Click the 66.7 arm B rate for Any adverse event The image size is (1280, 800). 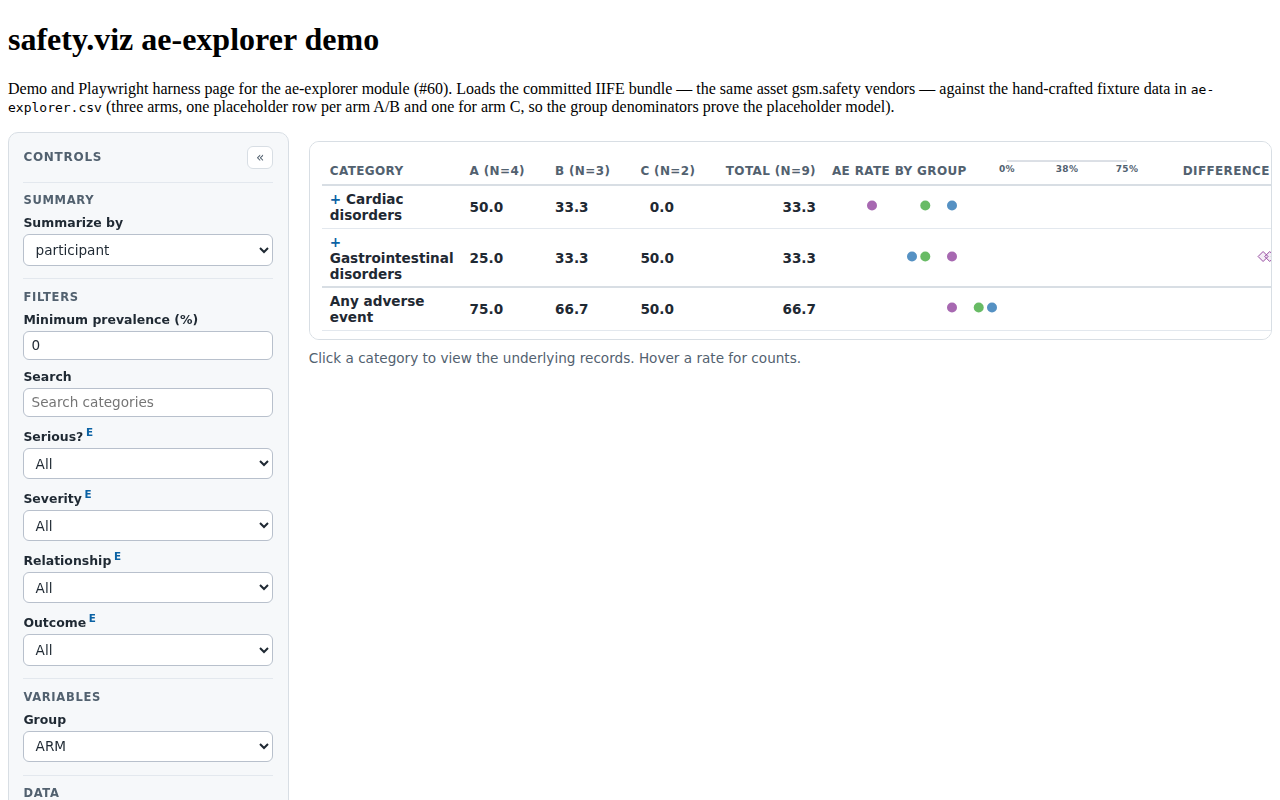(572, 309)
